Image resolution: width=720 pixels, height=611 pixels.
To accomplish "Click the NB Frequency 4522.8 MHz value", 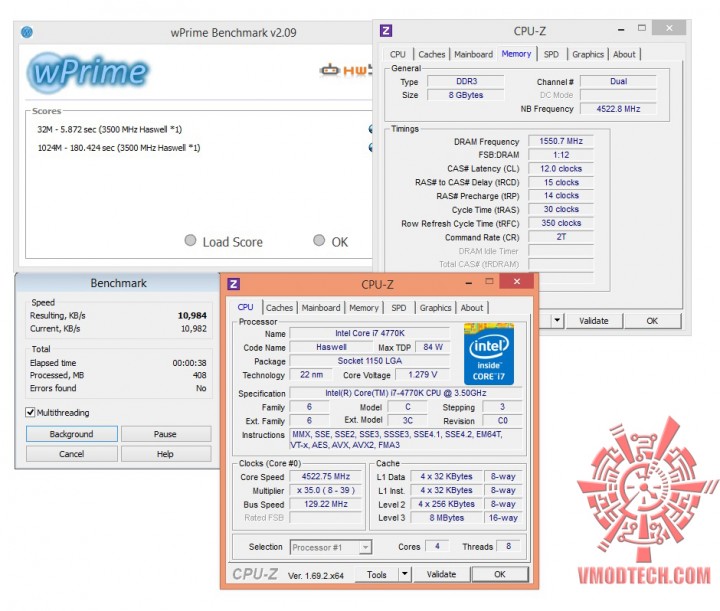I will pos(618,109).
